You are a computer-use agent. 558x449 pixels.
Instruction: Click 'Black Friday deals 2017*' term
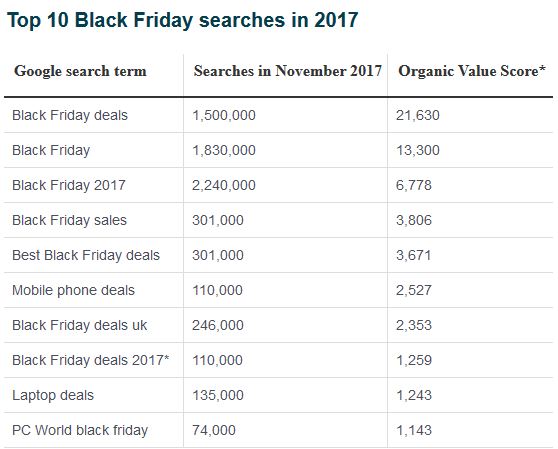coord(90,360)
